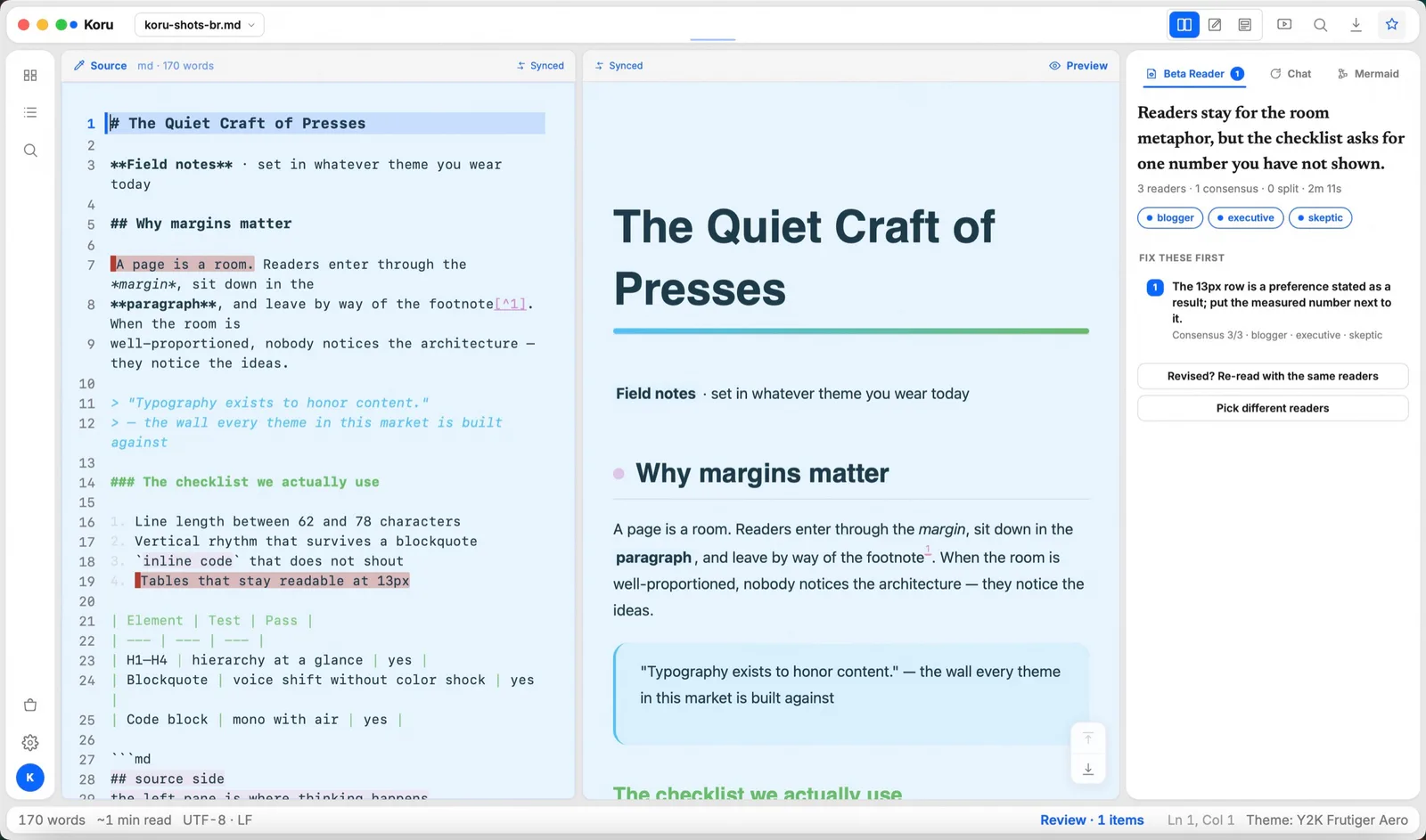Click Ln 1, Col 1 status indicator

[1201, 820]
